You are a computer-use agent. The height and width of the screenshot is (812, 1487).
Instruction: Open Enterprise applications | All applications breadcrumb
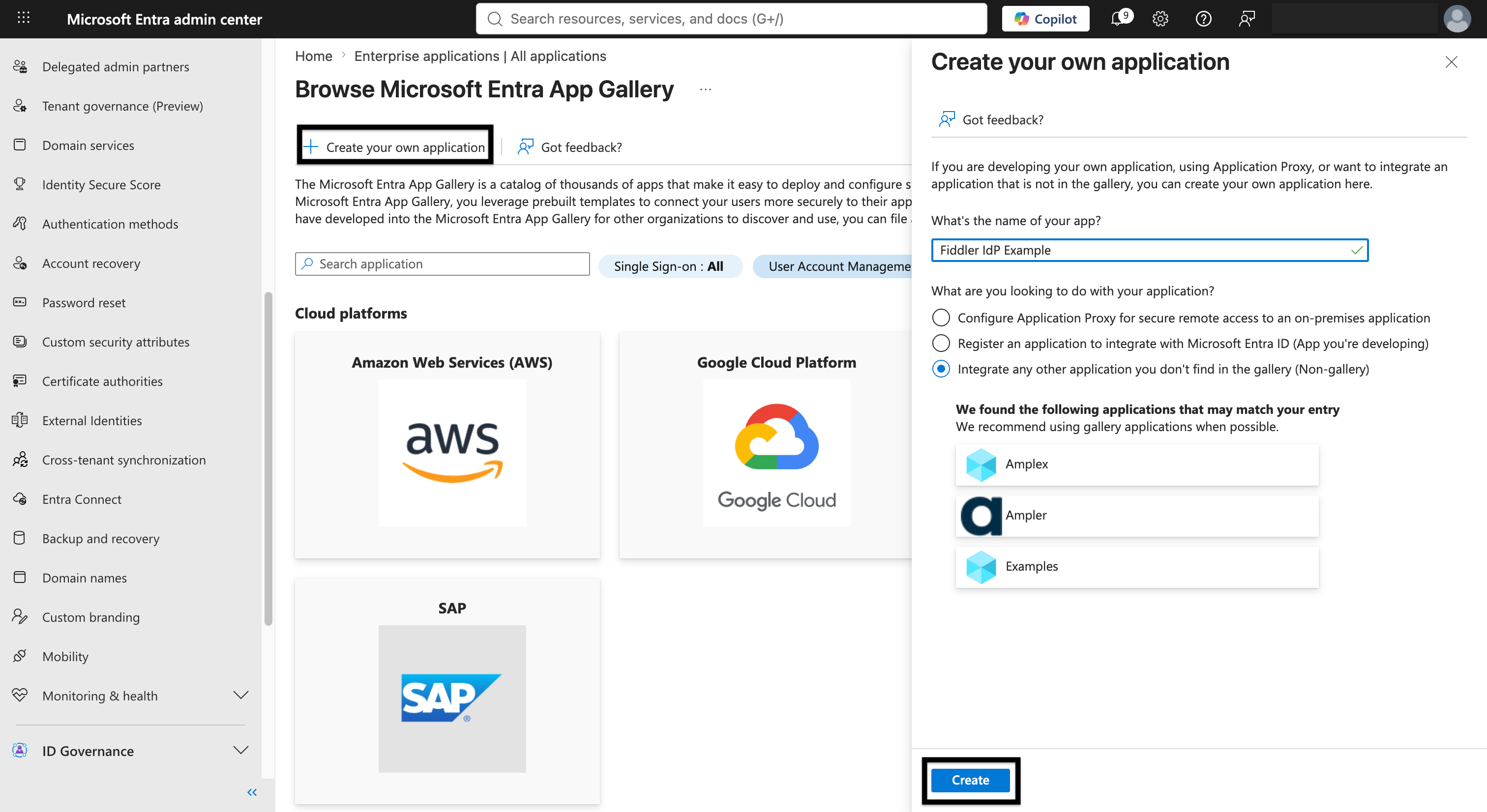[480, 56]
